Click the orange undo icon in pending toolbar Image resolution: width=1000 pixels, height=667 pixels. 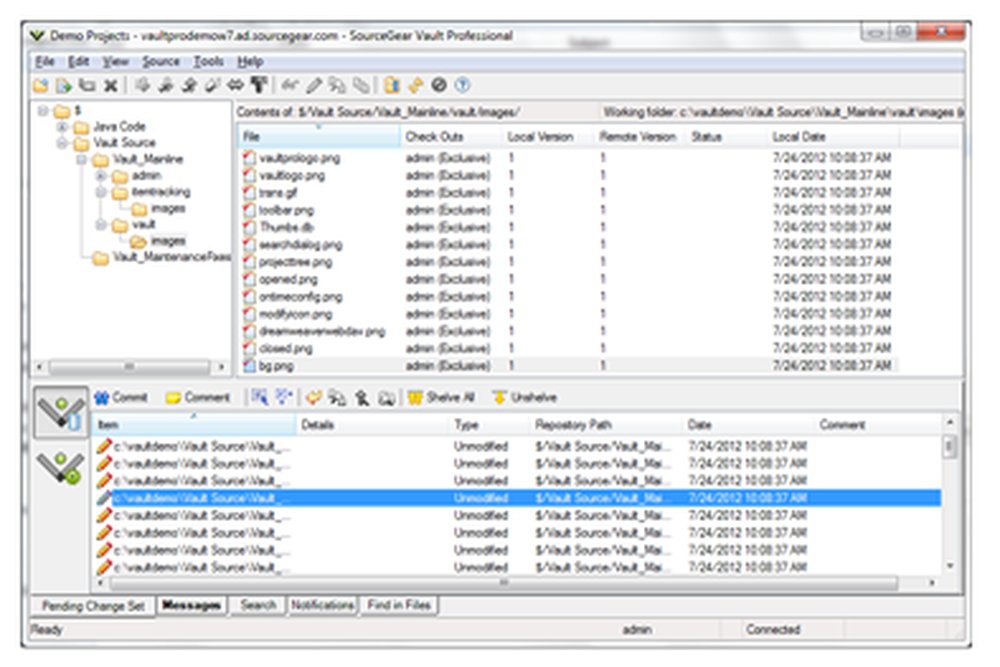313,397
